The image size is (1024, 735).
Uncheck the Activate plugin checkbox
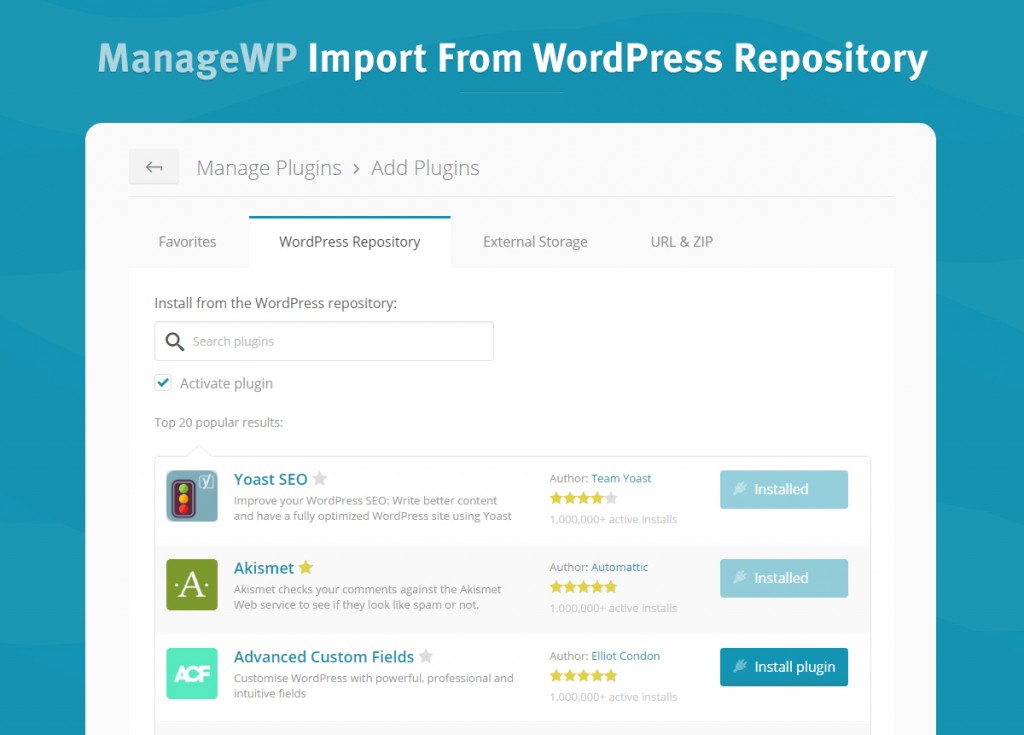pos(163,383)
